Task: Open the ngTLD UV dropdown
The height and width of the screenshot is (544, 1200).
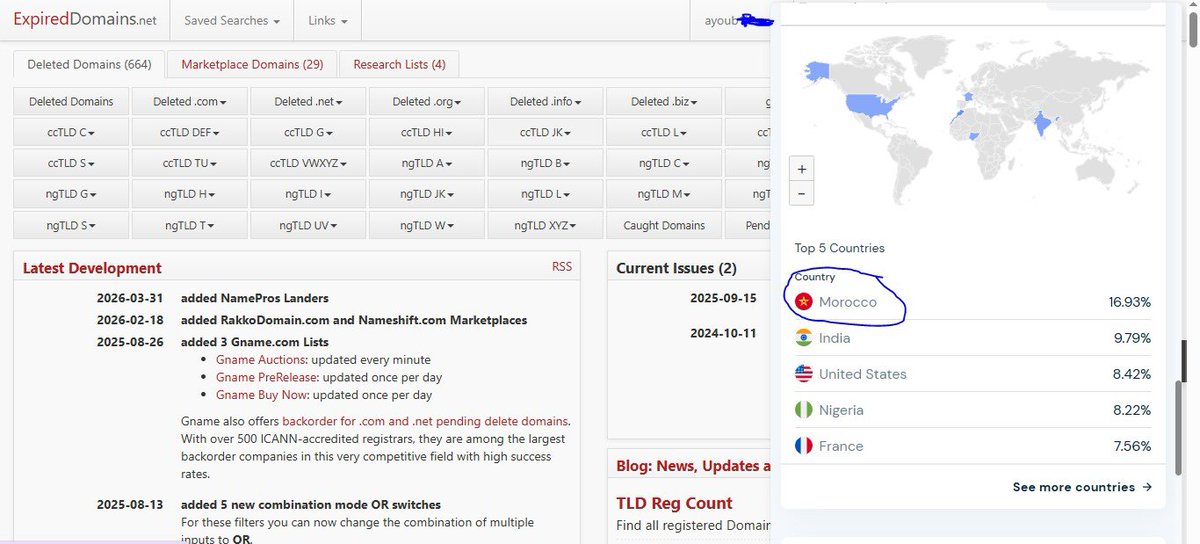Action: coord(308,225)
